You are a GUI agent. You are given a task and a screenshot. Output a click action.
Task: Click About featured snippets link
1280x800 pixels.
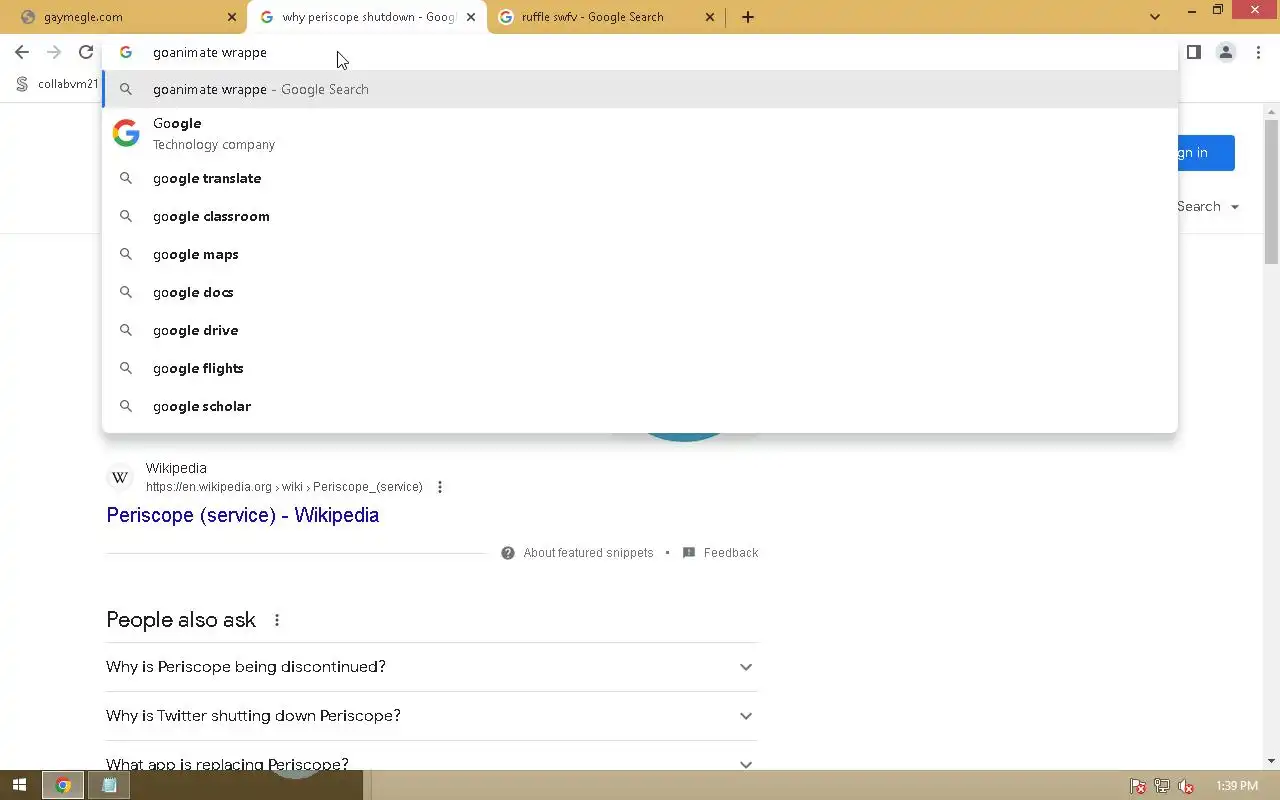(588, 553)
